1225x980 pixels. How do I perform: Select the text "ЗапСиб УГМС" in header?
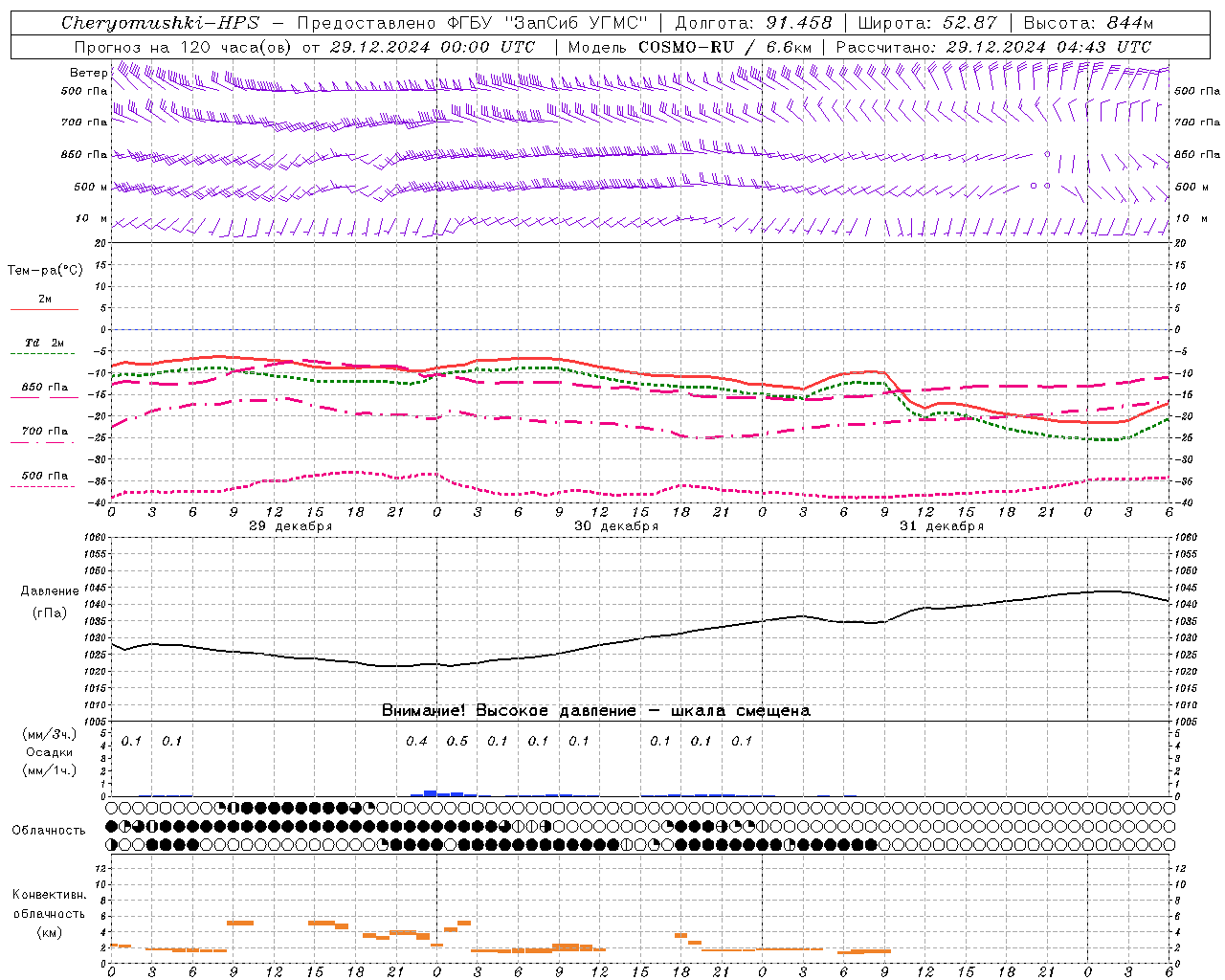(576, 23)
